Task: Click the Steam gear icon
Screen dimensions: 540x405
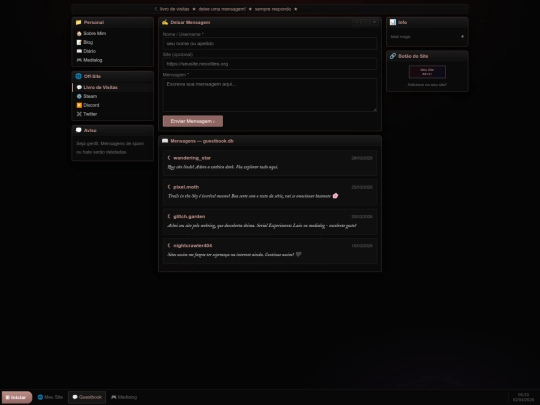Action: click(79, 96)
